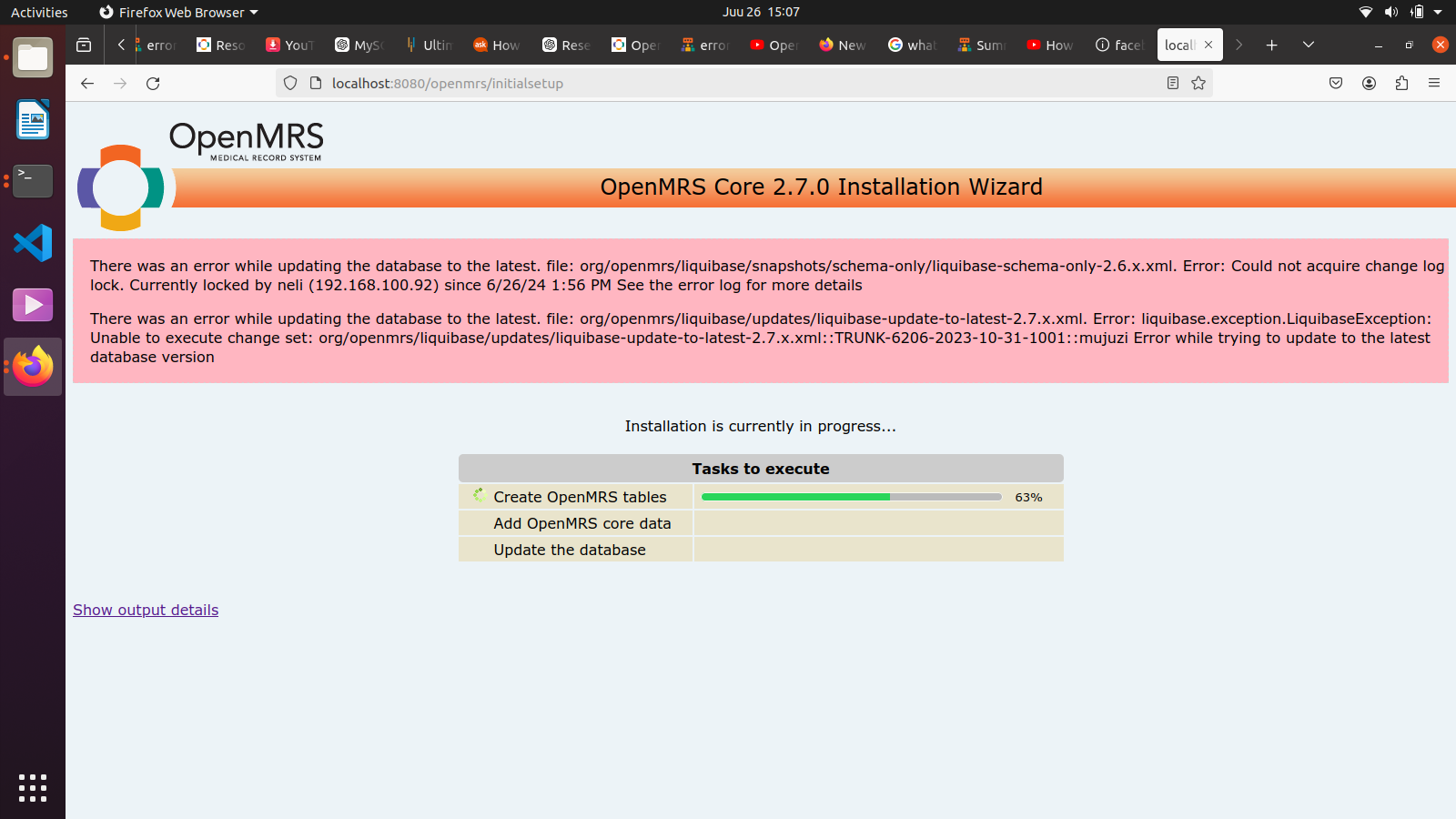Go forward one page
The height and width of the screenshot is (819, 1456).
point(120,83)
